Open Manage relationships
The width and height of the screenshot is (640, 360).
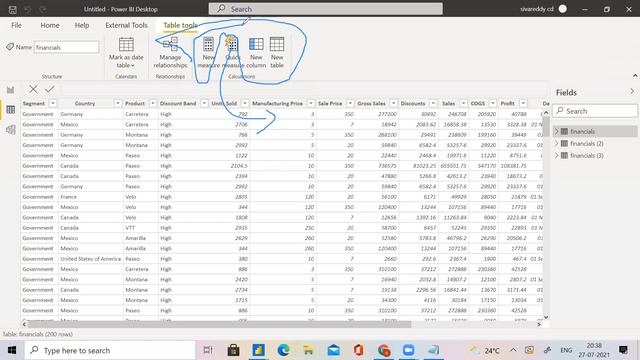pos(170,53)
